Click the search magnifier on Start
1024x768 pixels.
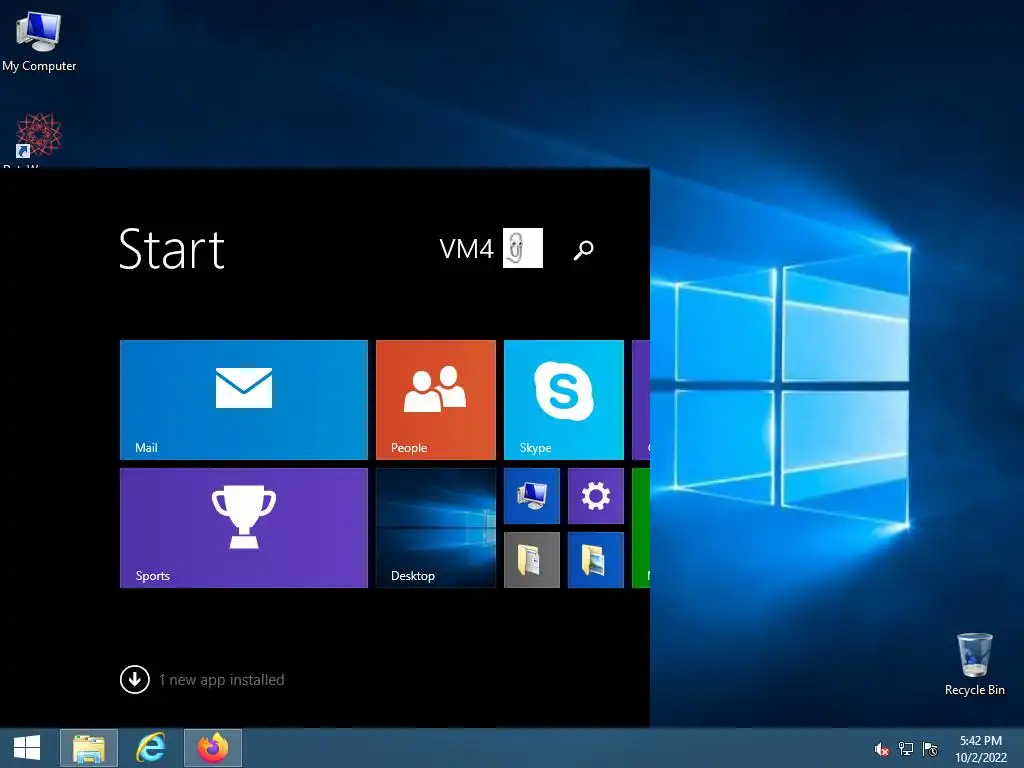(x=583, y=249)
